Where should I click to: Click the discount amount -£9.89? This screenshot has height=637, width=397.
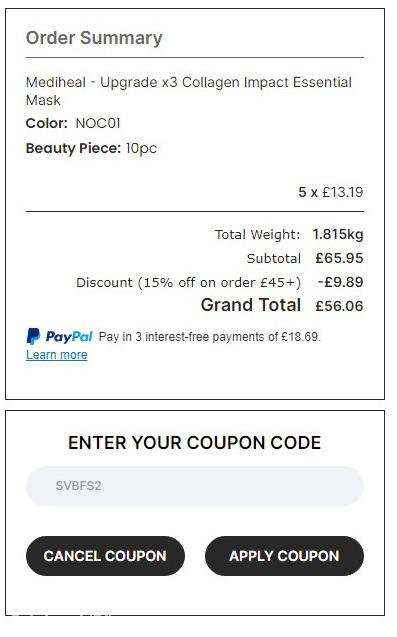point(341,282)
